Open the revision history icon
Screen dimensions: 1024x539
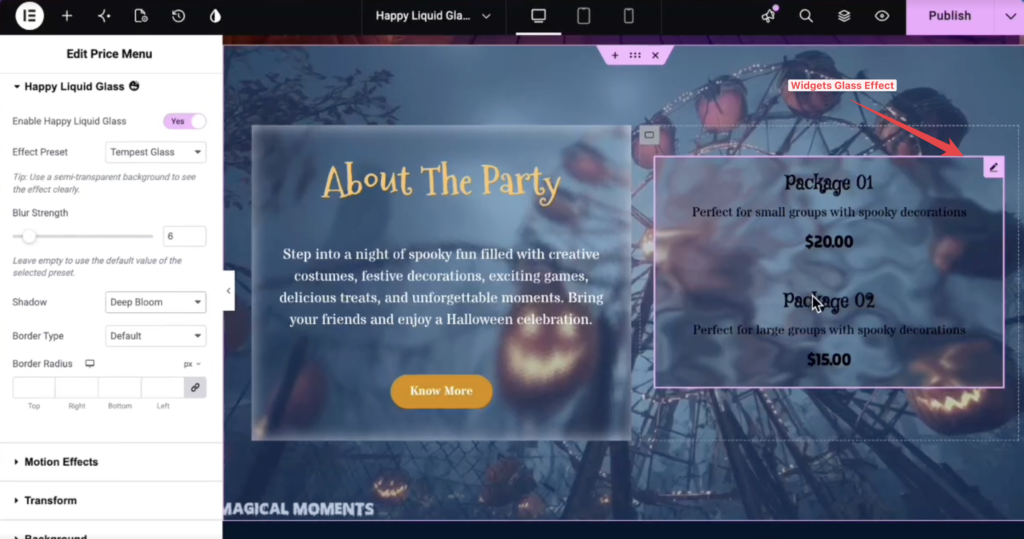point(178,16)
